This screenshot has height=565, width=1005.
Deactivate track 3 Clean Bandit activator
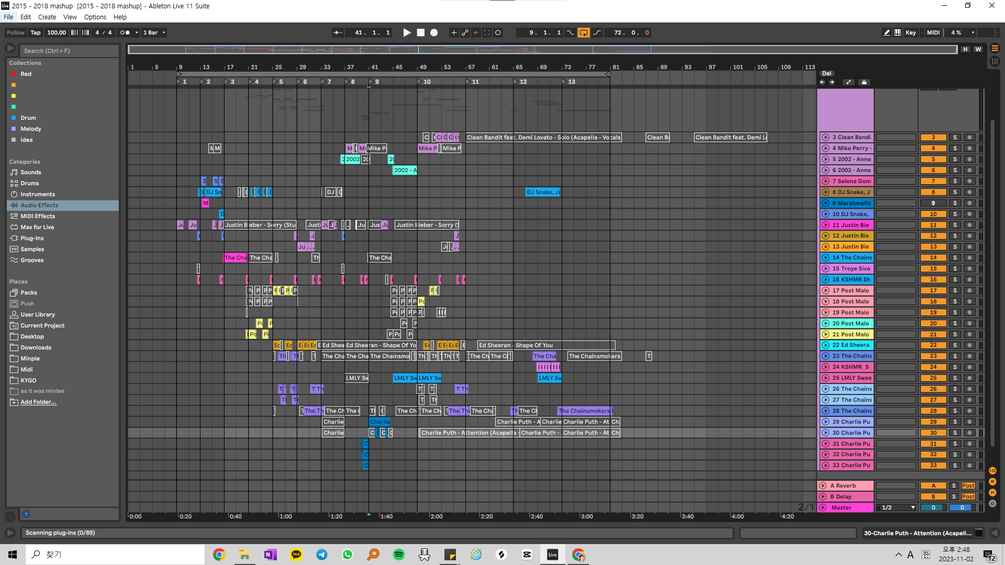[x=933, y=137]
